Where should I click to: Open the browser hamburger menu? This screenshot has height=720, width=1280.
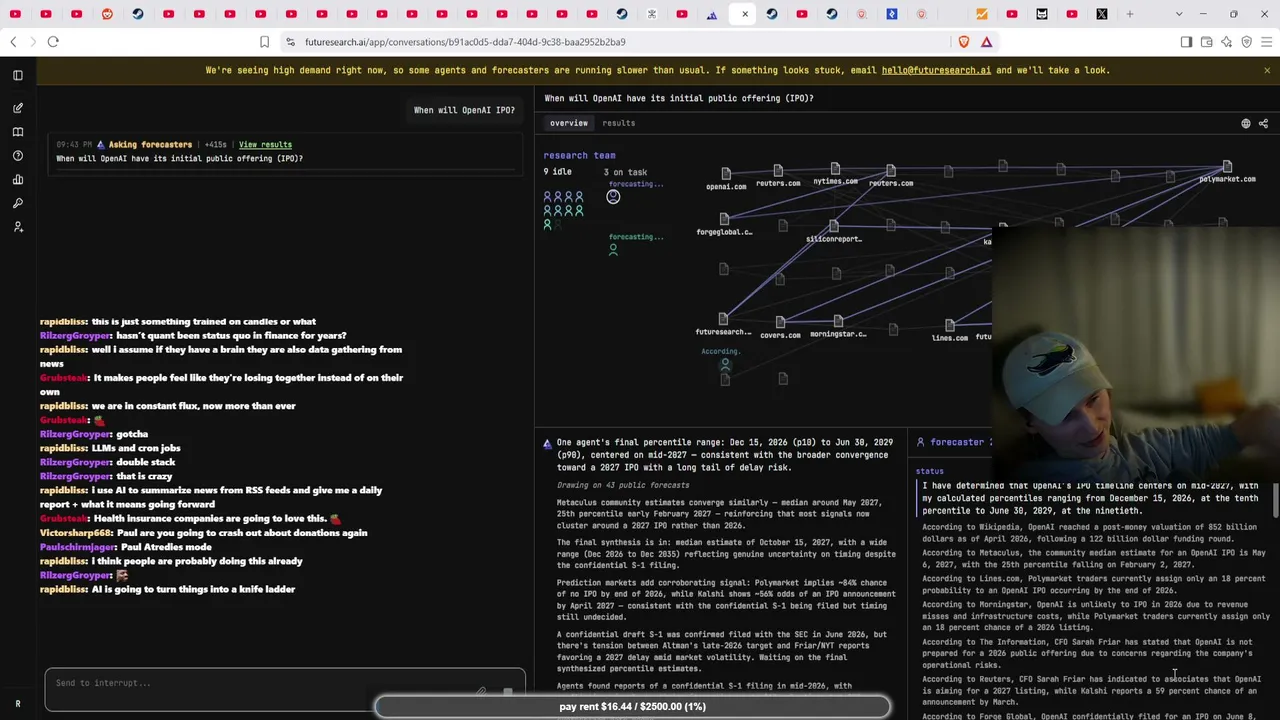point(1267,42)
